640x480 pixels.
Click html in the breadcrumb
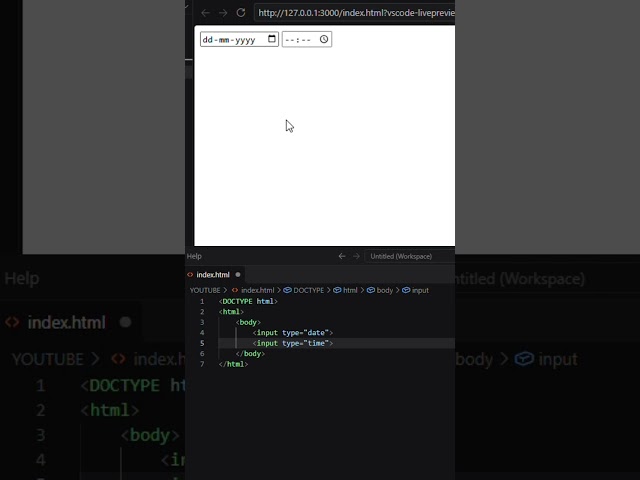350,290
